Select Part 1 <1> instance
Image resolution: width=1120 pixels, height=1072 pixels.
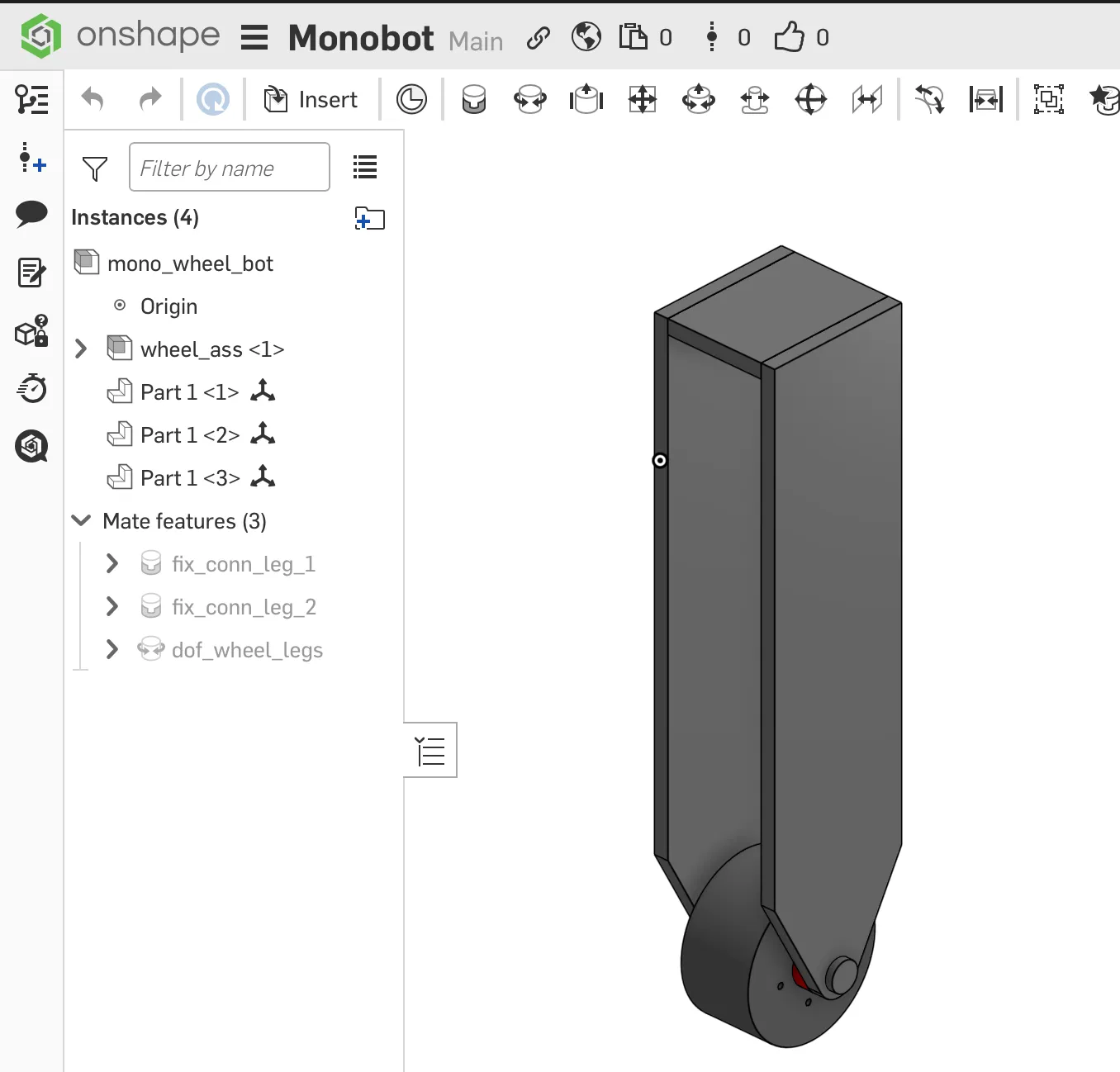[190, 392]
